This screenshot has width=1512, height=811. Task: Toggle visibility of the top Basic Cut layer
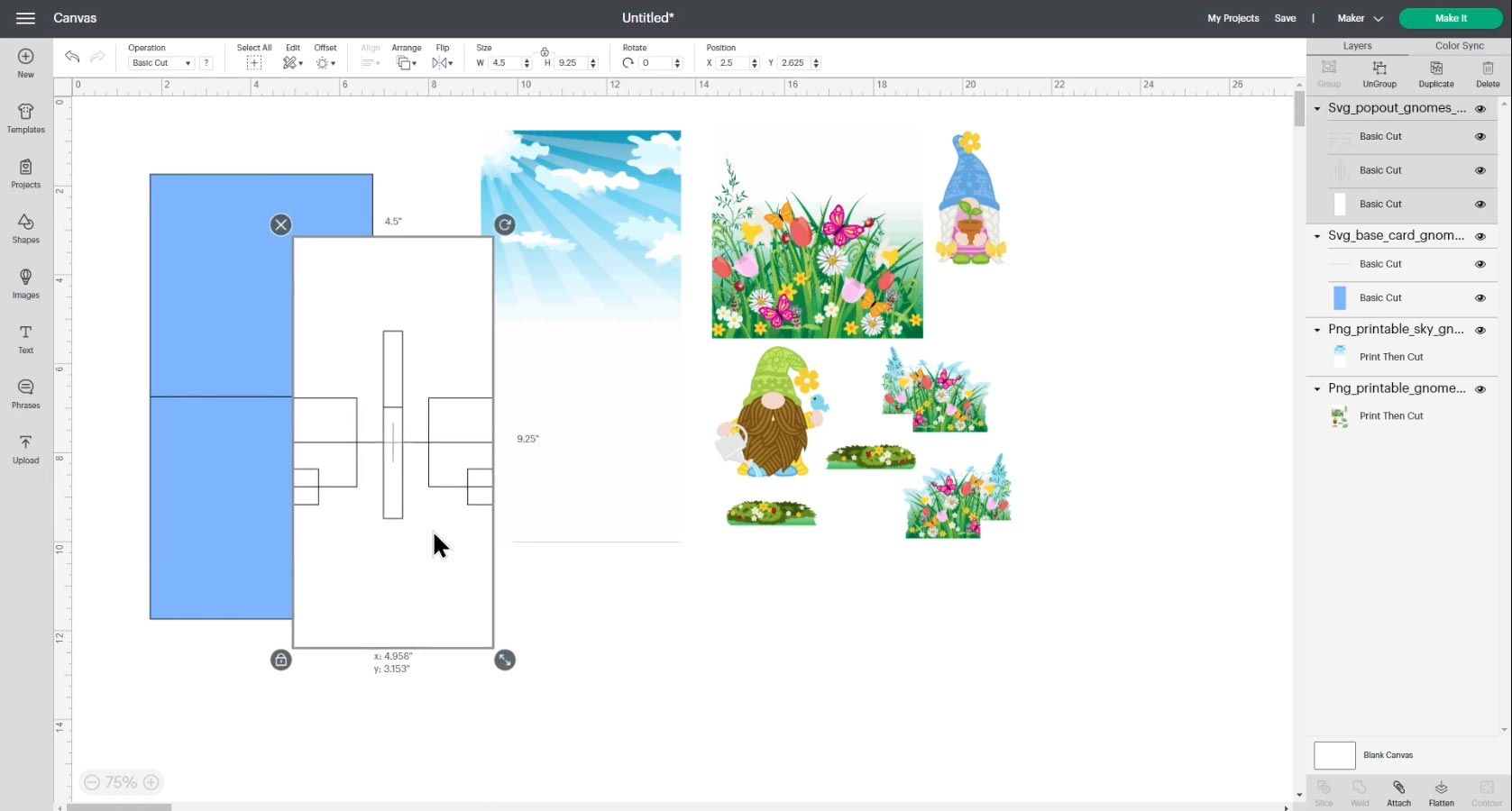click(1480, 136)
